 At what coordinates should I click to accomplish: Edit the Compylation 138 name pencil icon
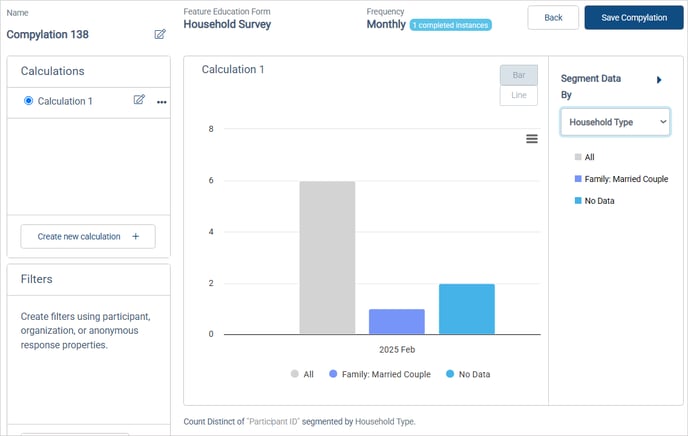pos(160,34)
